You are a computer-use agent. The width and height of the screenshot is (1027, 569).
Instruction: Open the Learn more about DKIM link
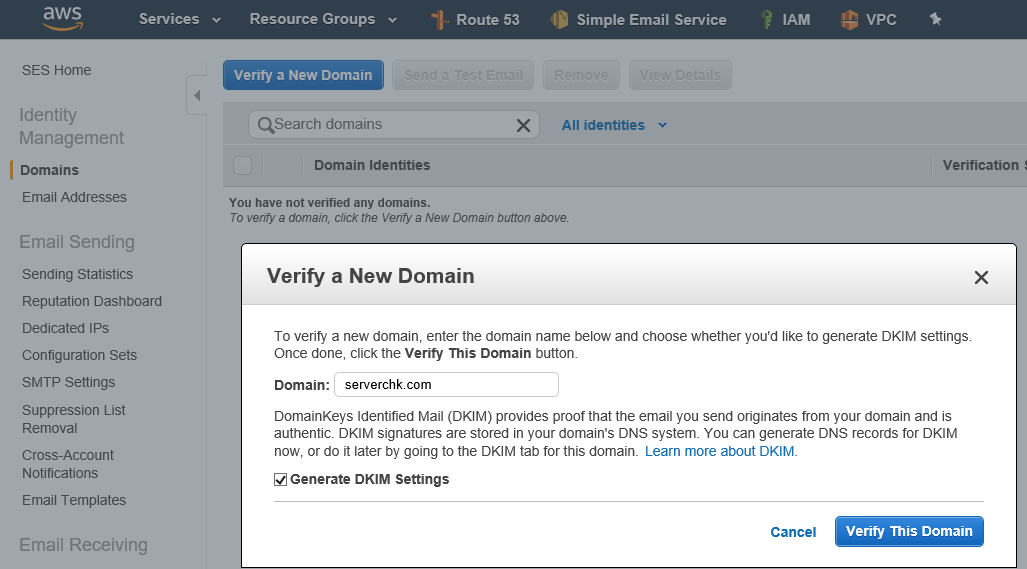(720, 451)
